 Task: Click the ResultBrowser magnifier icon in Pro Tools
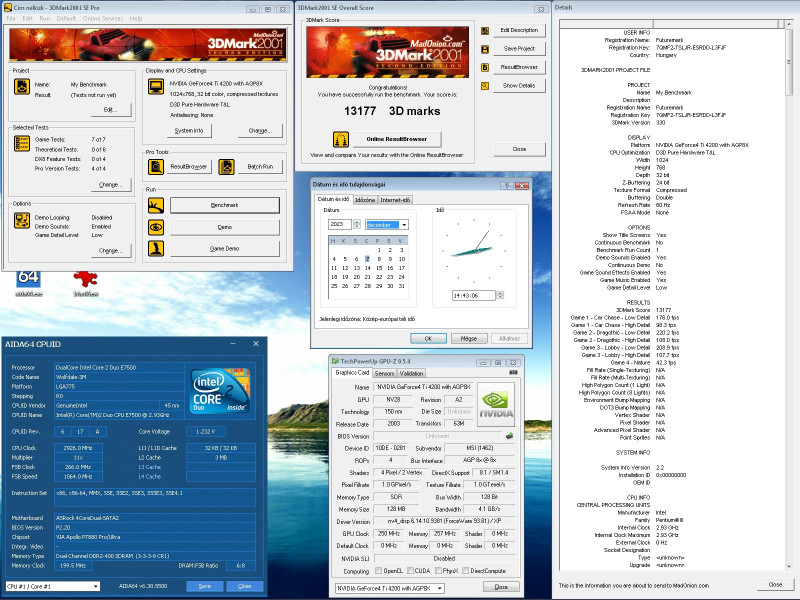[156, 167]
